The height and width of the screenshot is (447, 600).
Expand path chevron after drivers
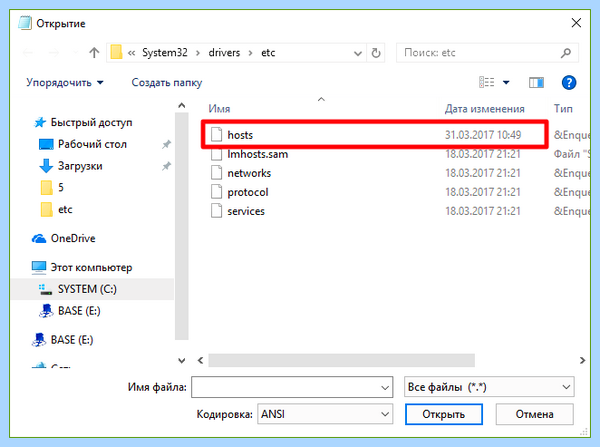[250, 53]
